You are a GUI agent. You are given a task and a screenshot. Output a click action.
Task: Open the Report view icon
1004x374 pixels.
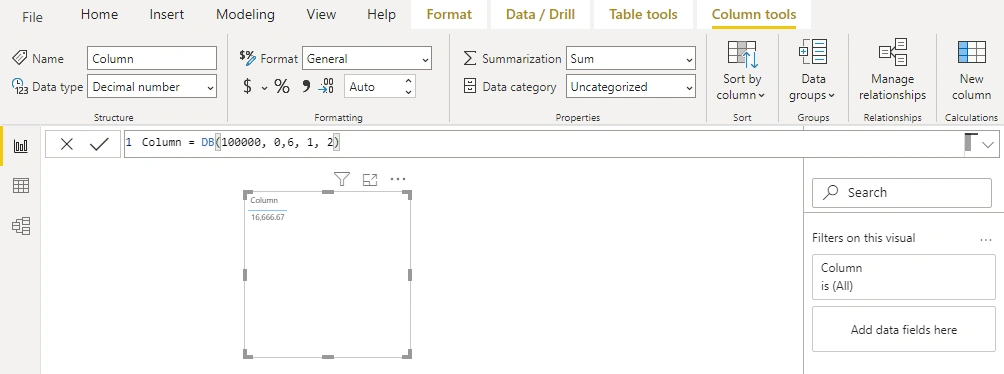tap(20, 146)
